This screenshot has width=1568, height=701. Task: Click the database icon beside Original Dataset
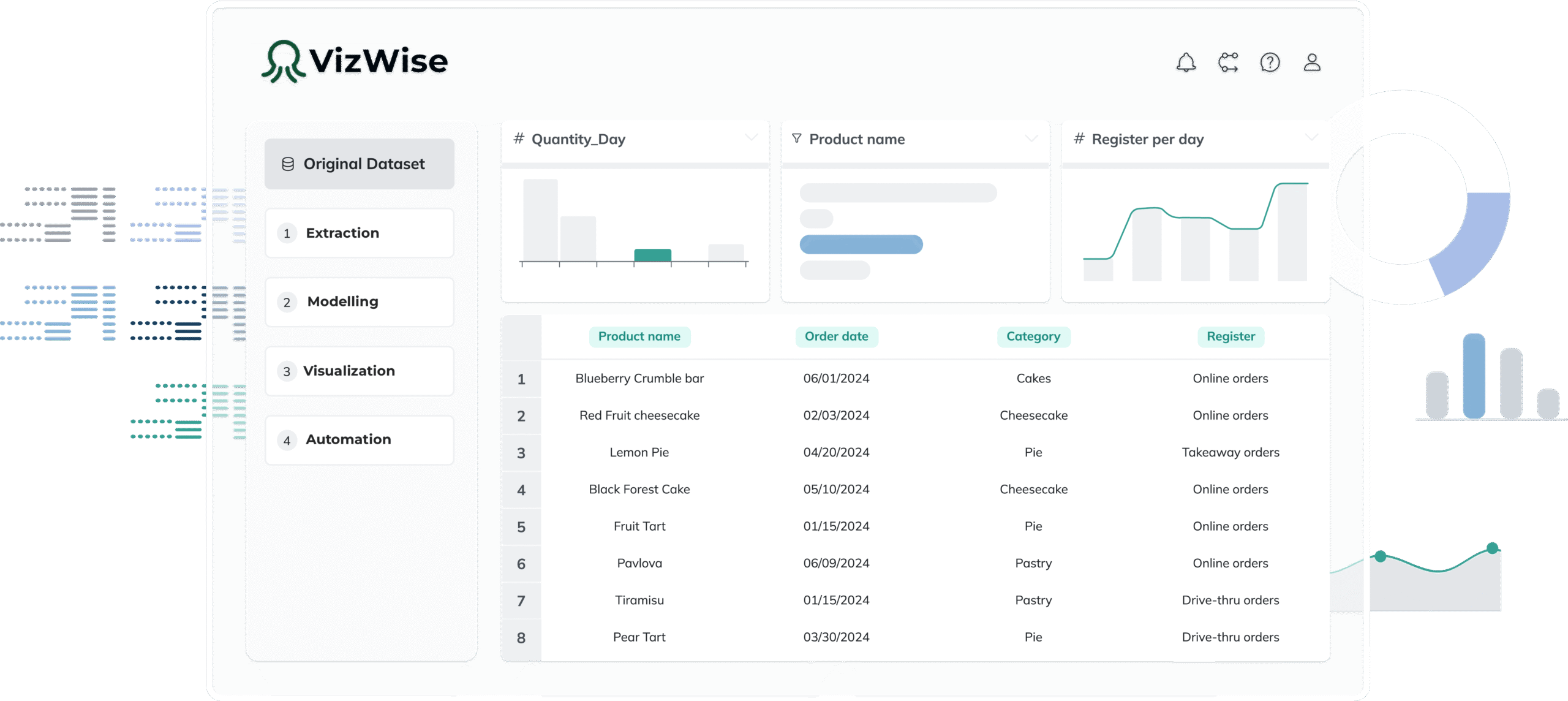288,164
